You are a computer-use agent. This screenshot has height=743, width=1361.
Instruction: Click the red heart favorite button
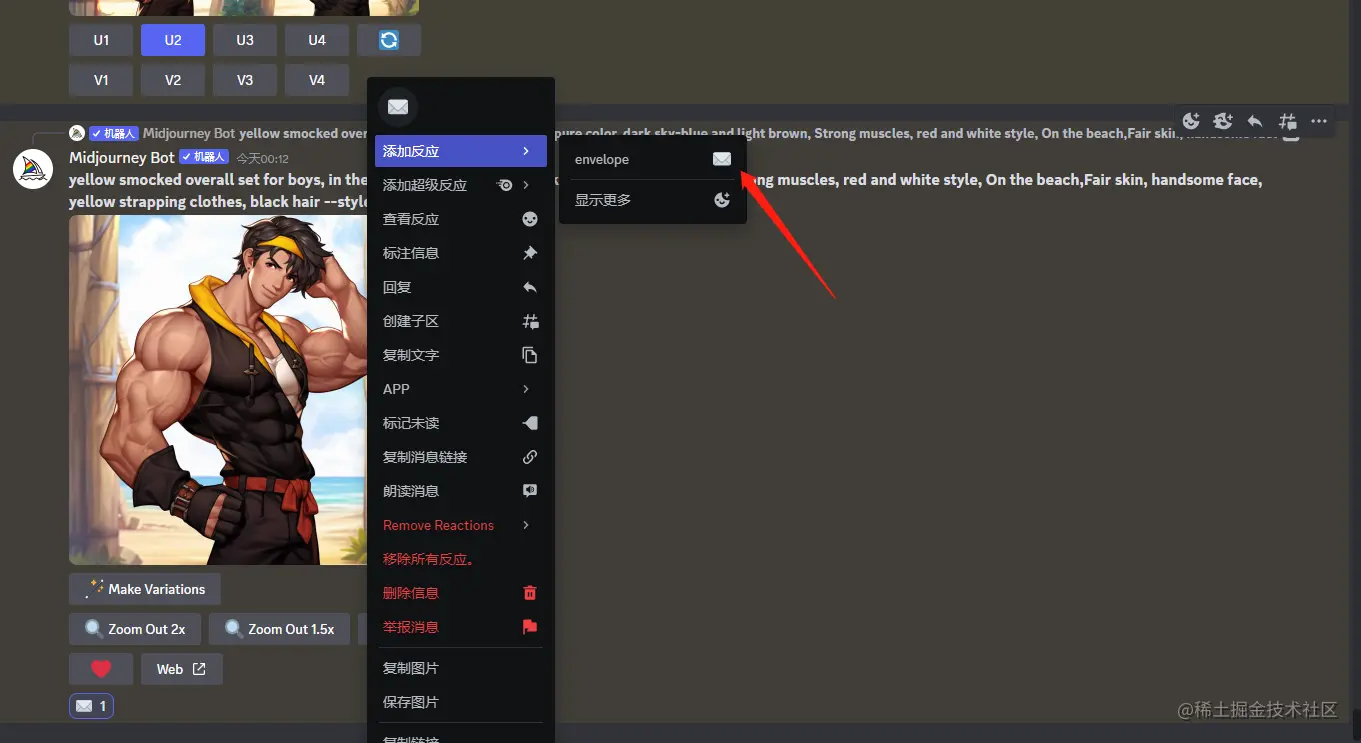101,669
